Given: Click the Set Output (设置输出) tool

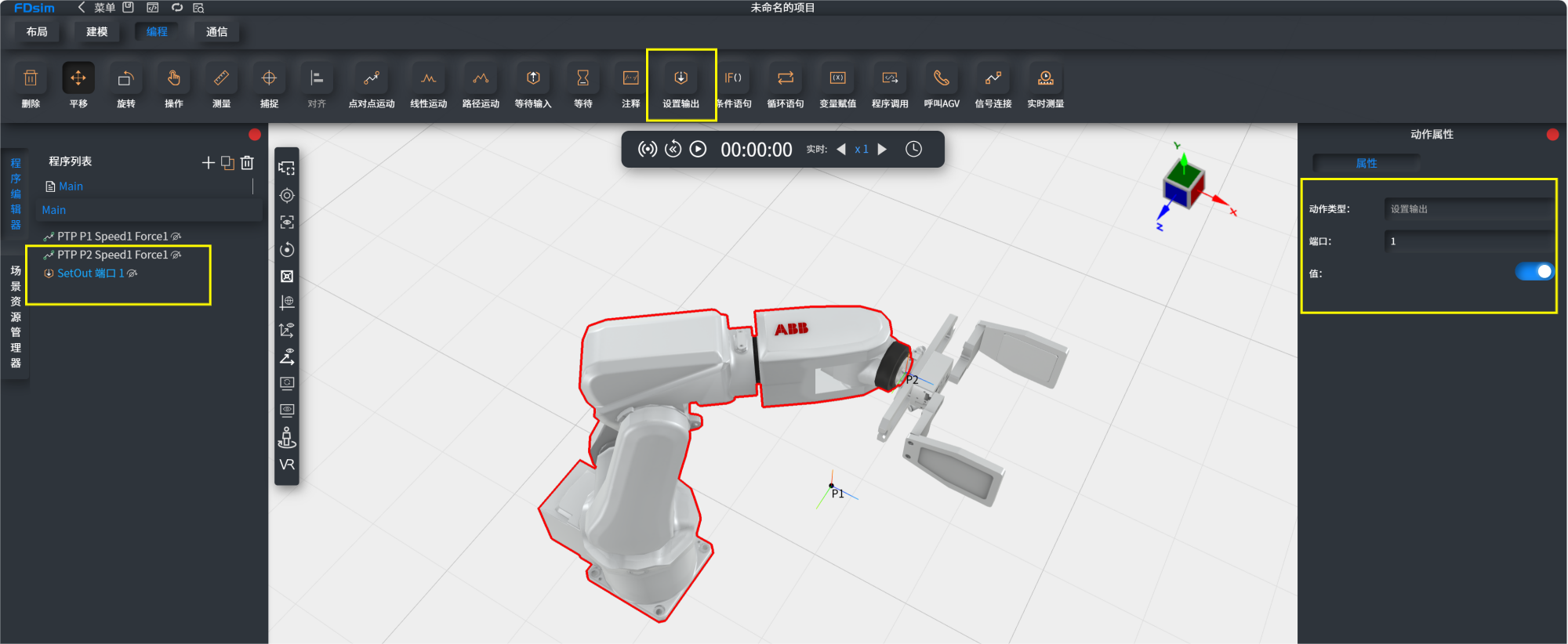Looking at the screenshot, I should [x=681, y=85].
